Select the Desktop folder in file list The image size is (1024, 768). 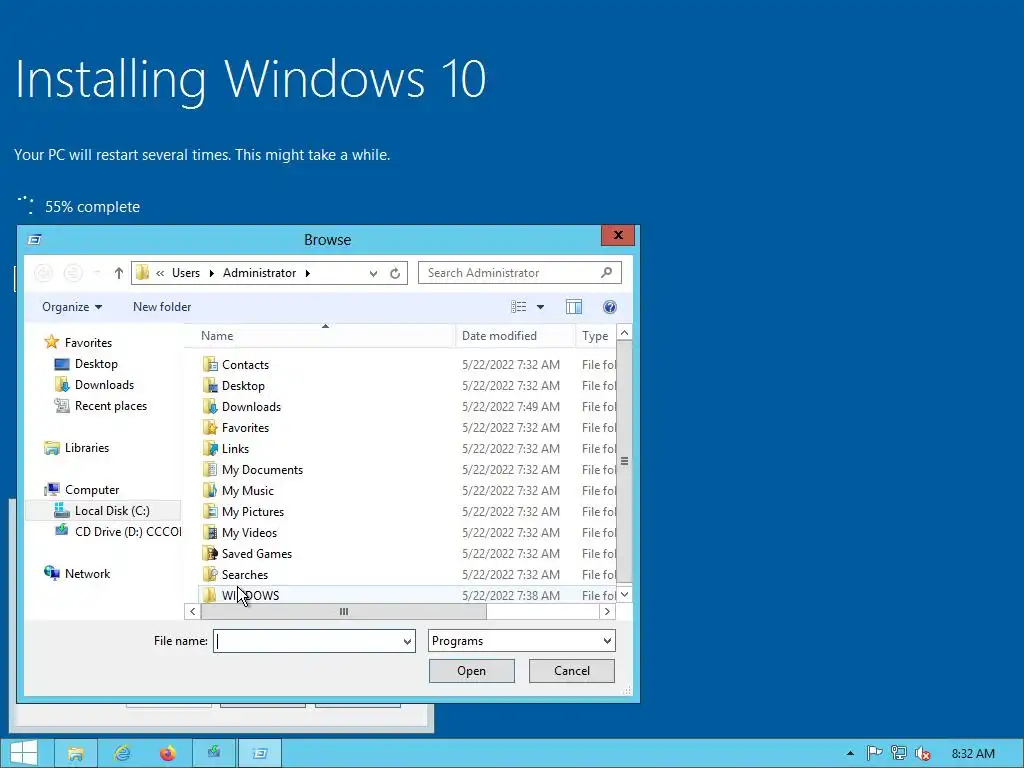tap(243, 385)
